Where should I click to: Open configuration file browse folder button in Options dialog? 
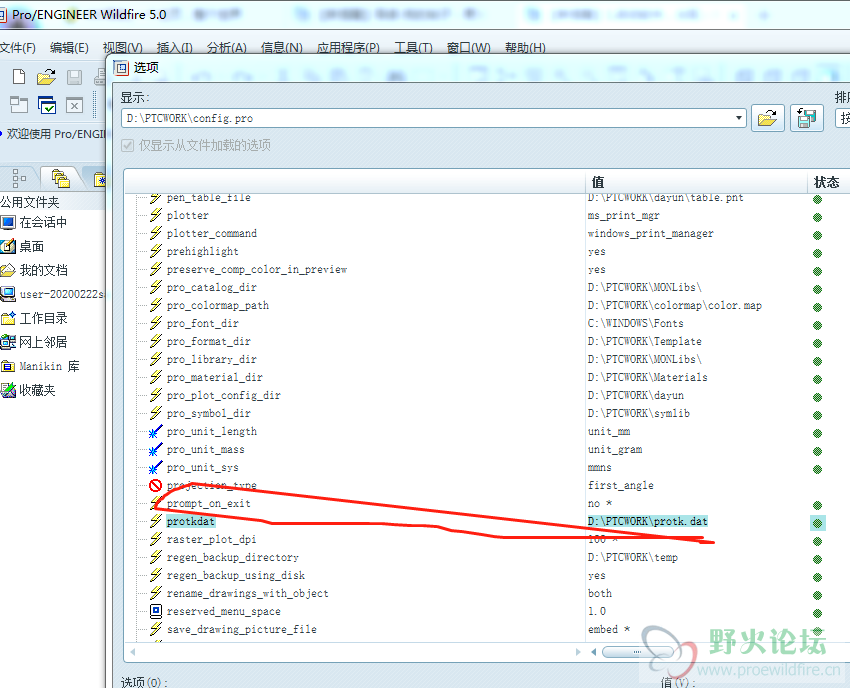pyautogui.click(x=768, y=118)
